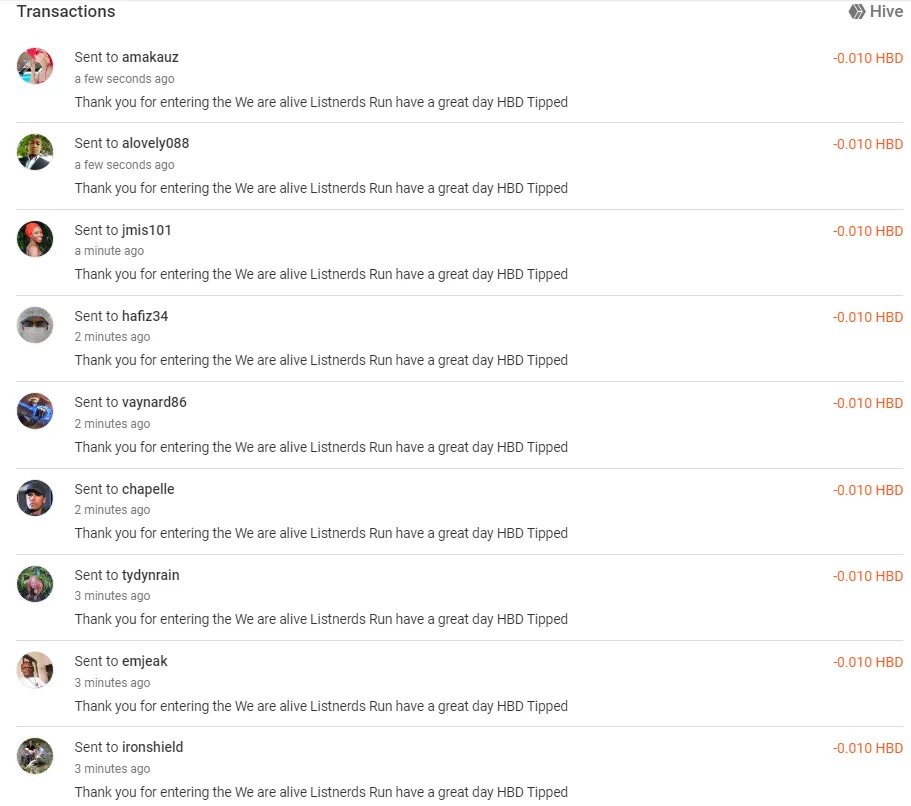This screenshot has width=911, height=806.
Task: Click emjeak's profile avatar
Action: point(35,670)
